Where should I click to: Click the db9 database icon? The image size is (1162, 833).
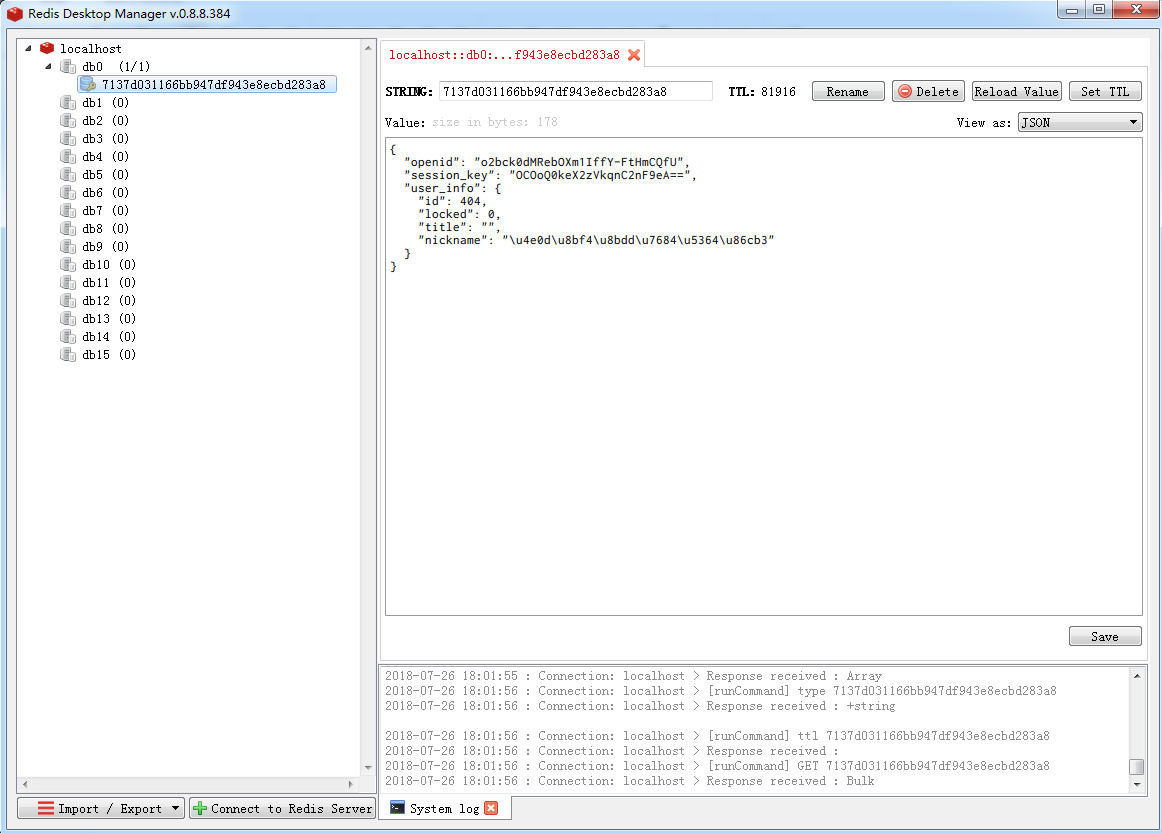click(68, 247)
